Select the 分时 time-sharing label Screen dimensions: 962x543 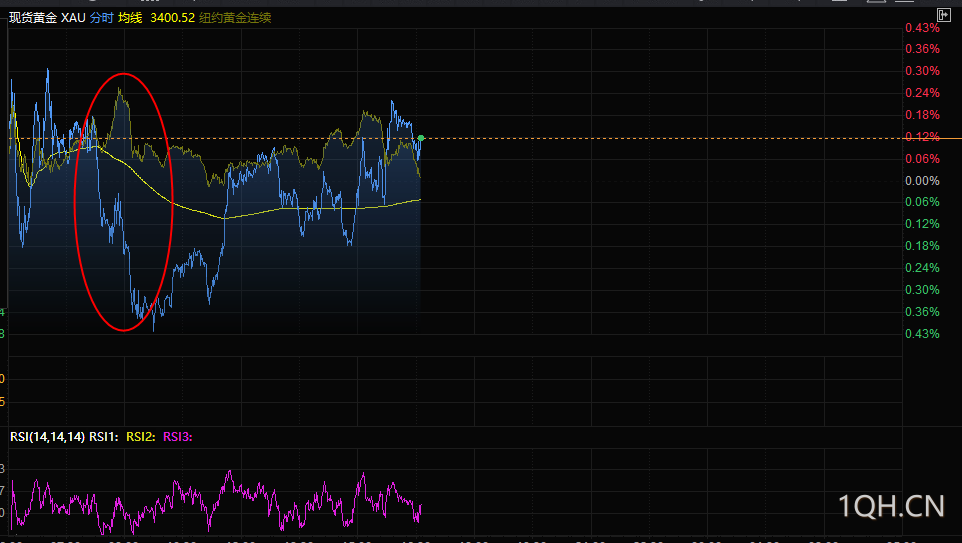point(101,18)
